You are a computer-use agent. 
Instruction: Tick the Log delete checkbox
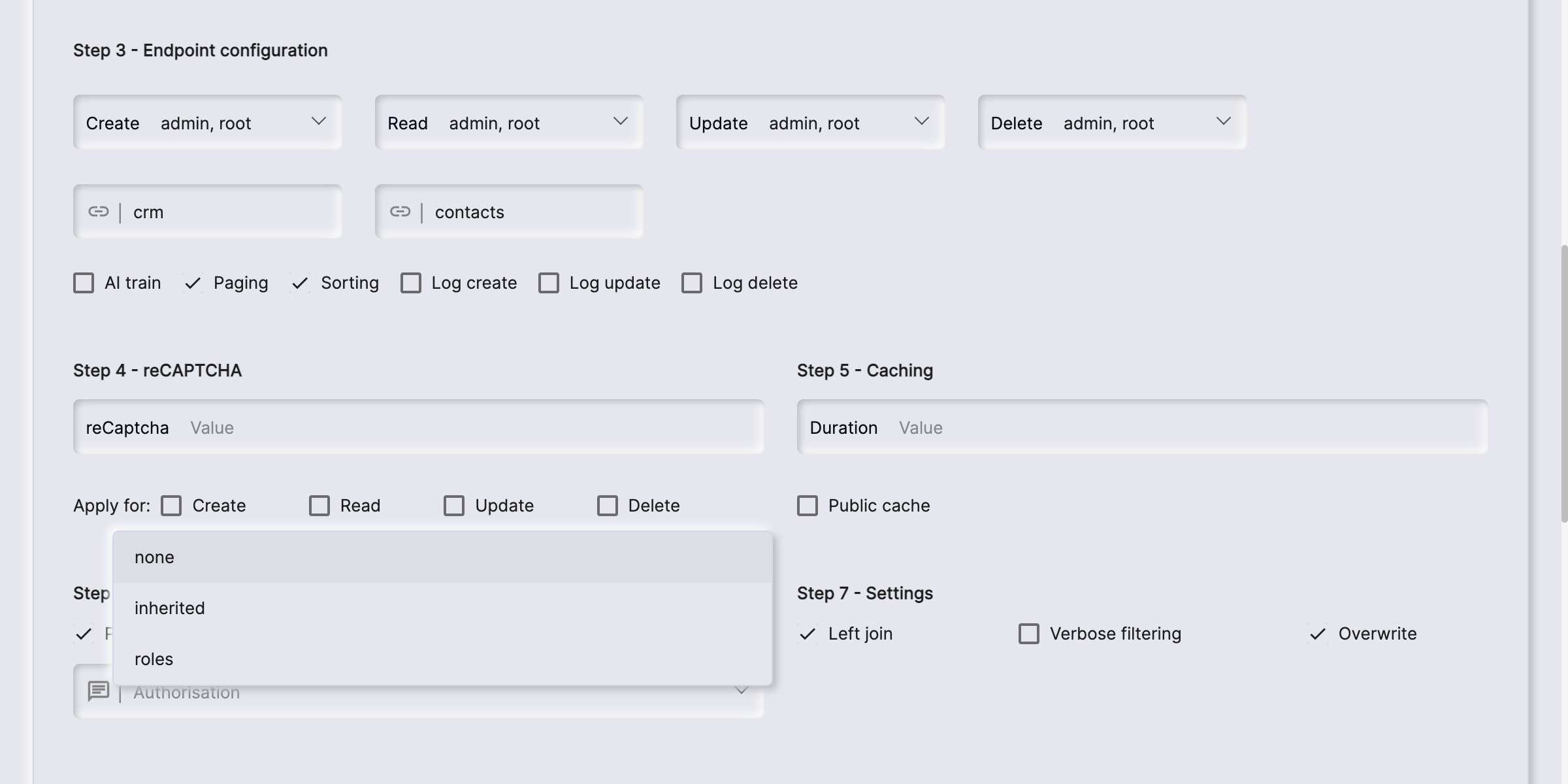coord(692,283)
